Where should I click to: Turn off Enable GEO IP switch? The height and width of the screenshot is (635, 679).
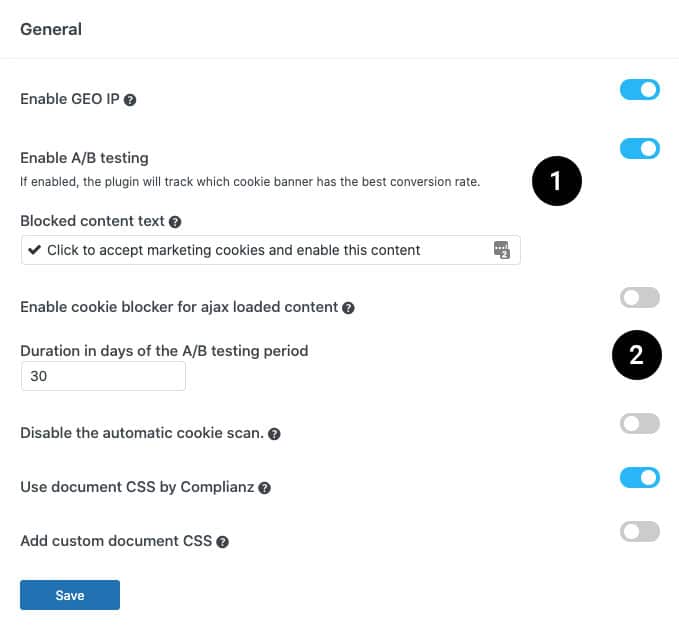click(640, 90)
